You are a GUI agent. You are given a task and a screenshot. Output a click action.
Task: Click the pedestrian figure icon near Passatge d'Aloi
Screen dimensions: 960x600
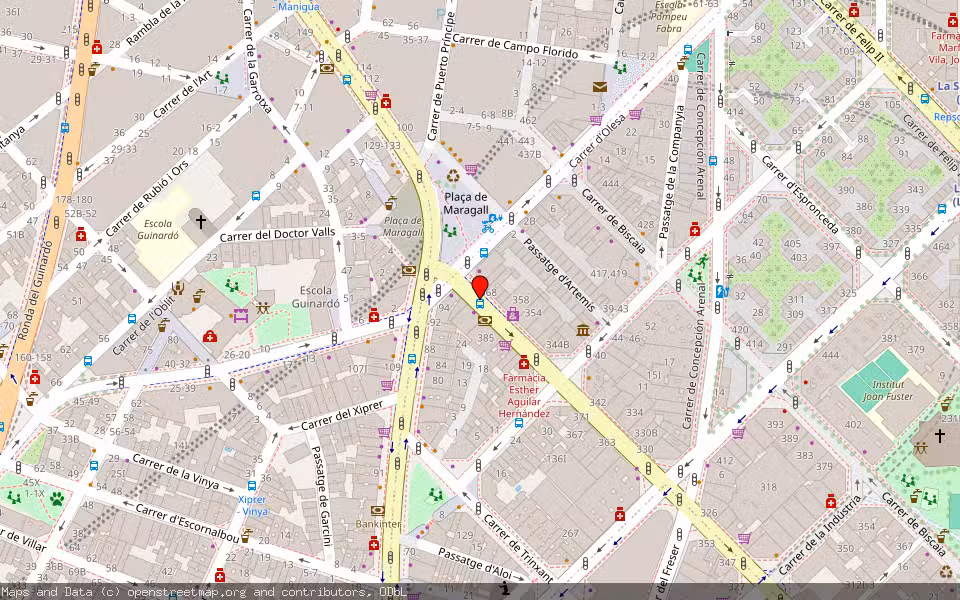504,586
